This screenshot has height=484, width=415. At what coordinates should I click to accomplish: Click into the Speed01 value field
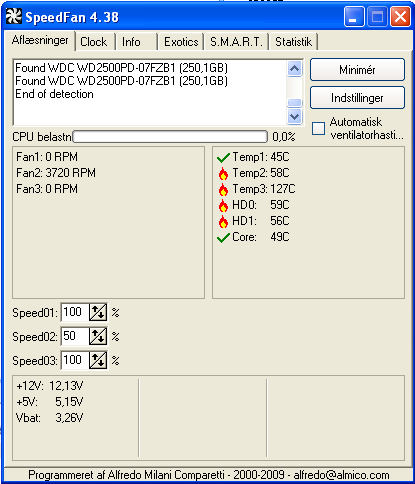click(75, 312)
